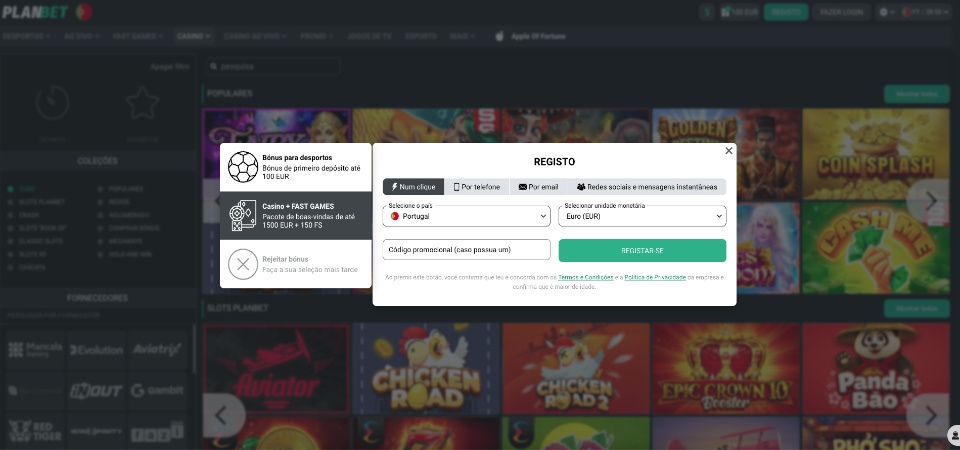Open the Política de Privacidade link
This screenshot has width=960, height=450.
(x=655, y=277)
